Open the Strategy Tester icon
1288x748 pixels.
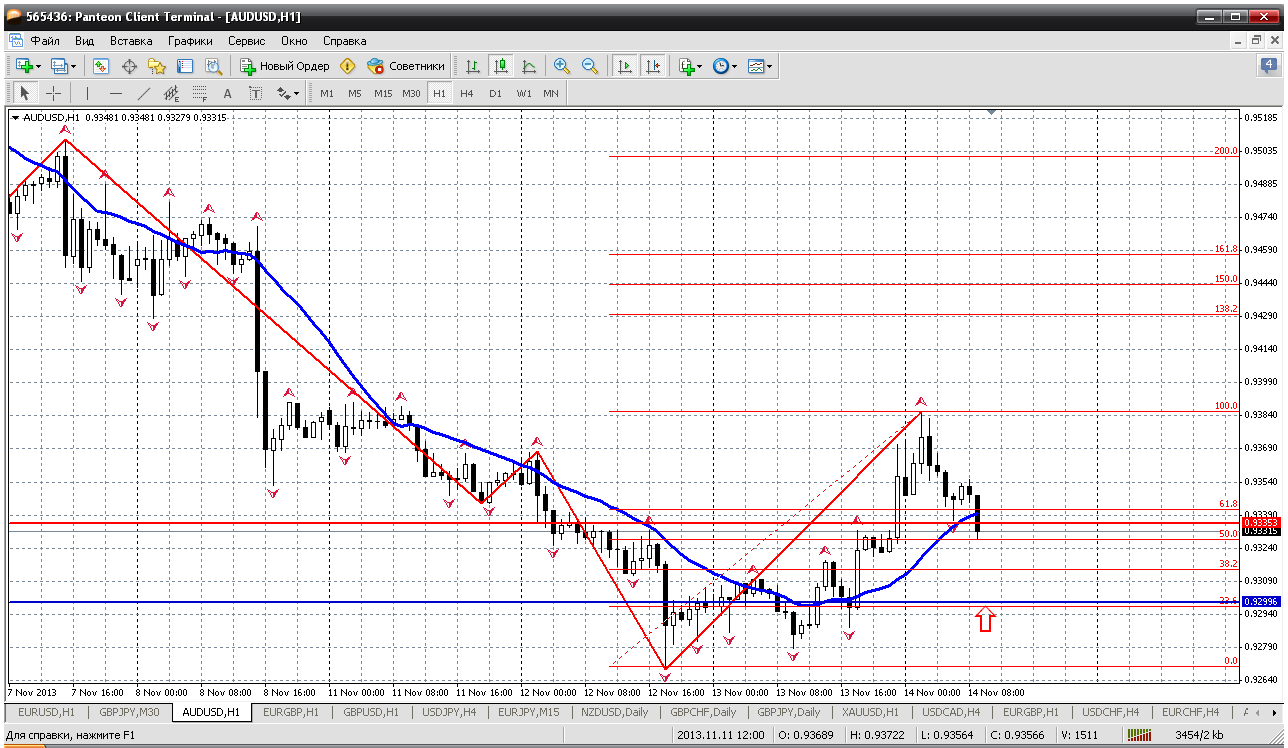pos(213,66)
